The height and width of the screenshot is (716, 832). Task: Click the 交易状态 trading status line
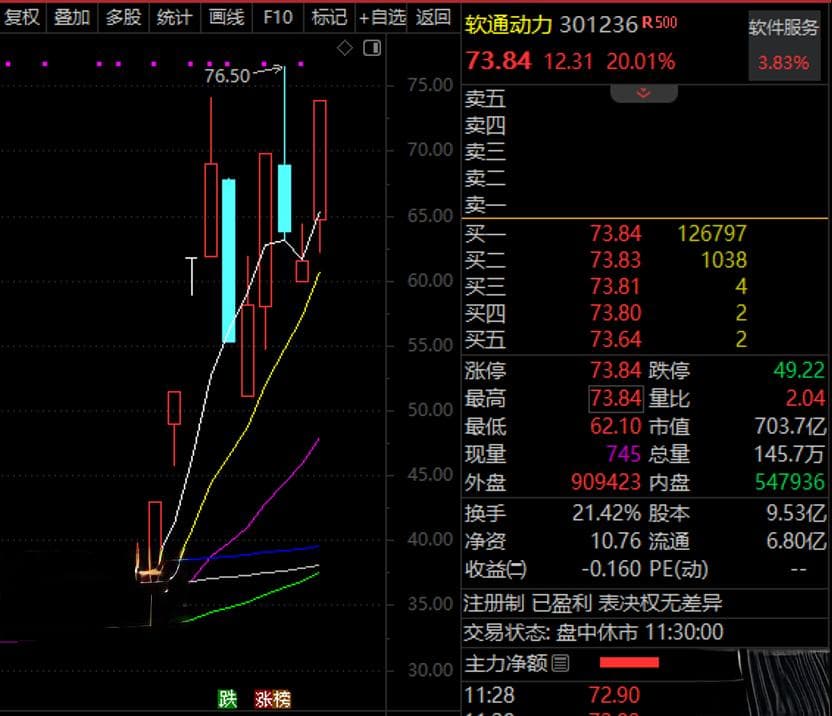pos(593,633)
